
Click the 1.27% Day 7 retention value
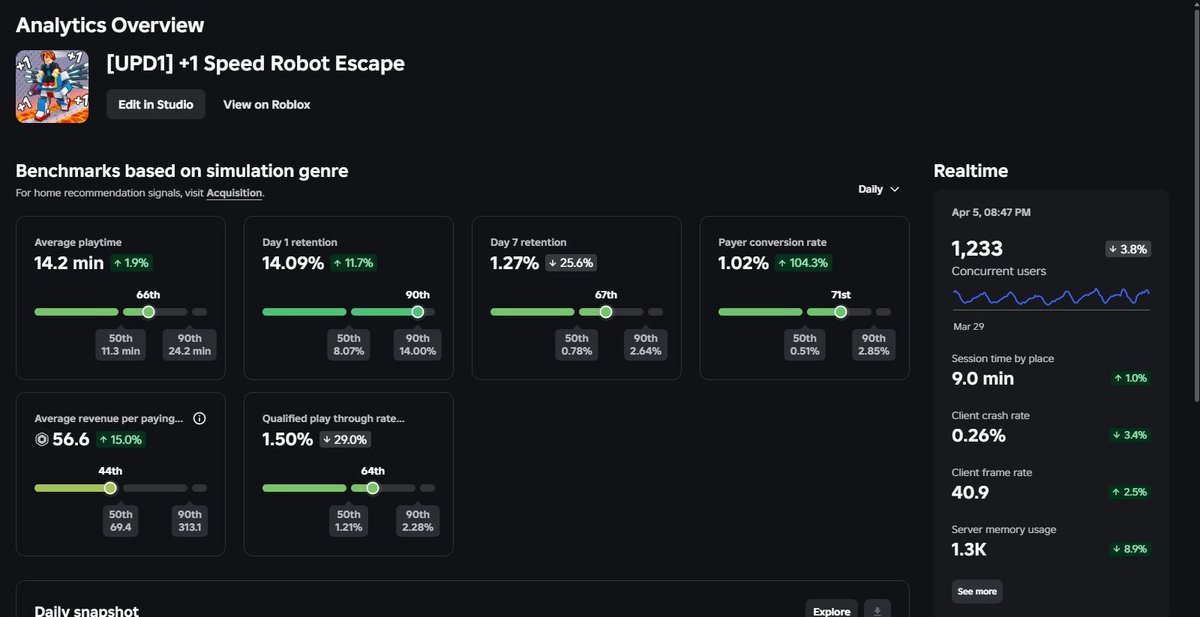pos(515,263)
